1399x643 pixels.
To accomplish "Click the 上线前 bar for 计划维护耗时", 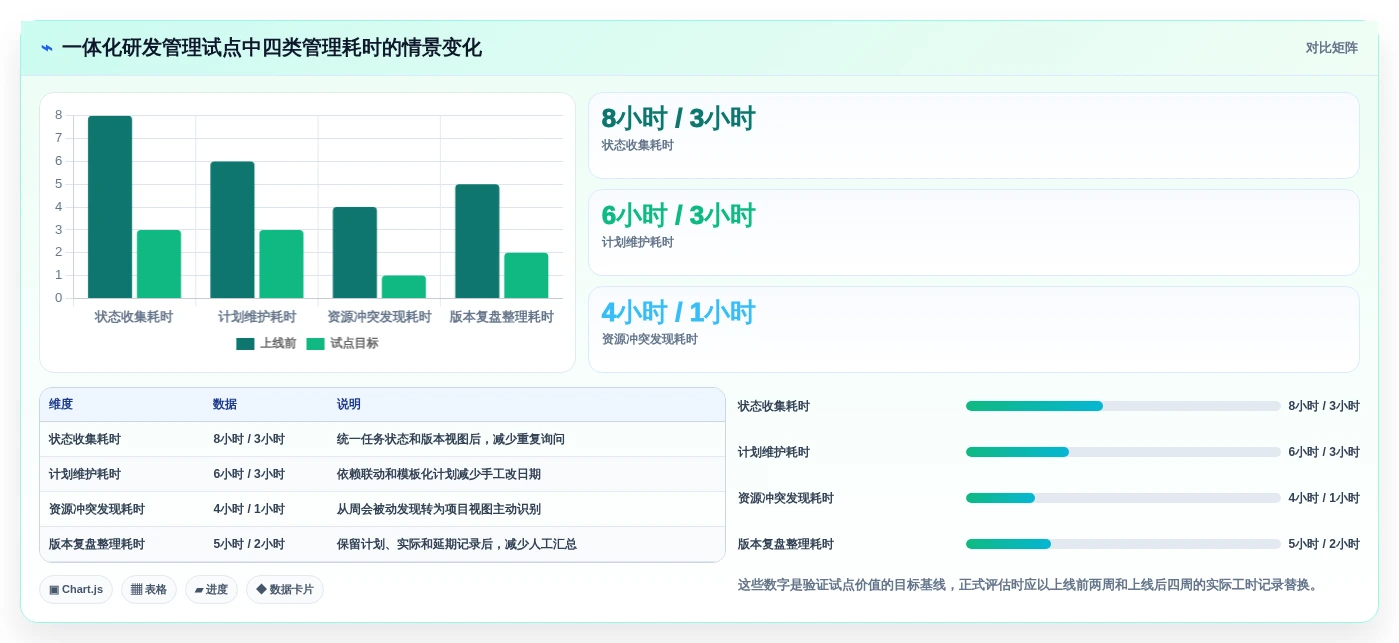I will [x=232, y=230].
